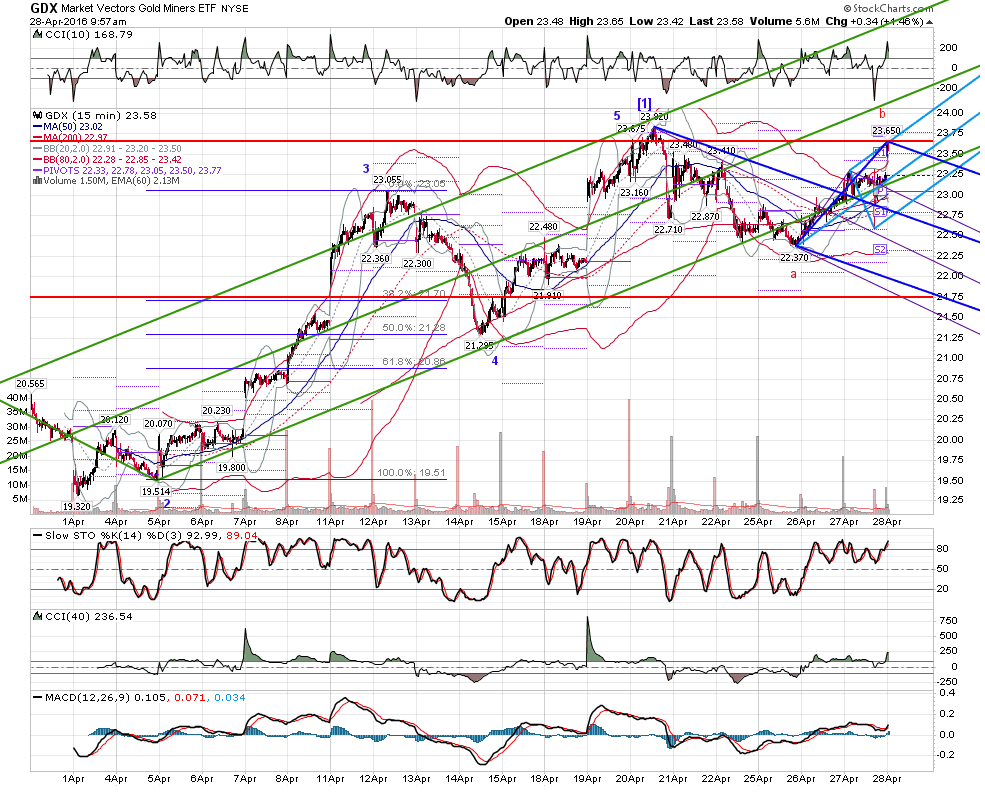This screenshot has width=985, height=793.
Task: Click the 19.514 price label
Action: [156, 492]
